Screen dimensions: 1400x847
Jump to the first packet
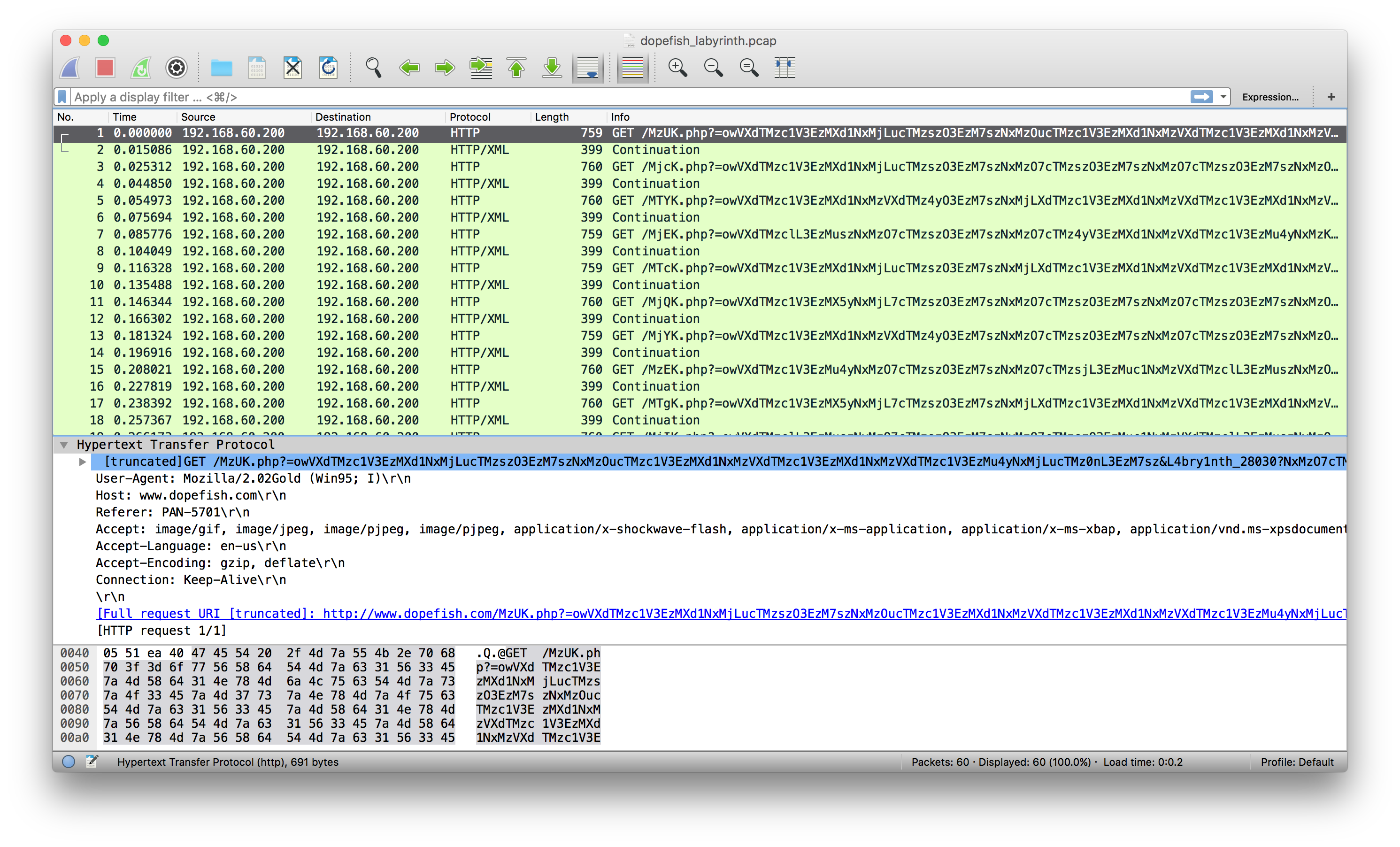point(516,68)
